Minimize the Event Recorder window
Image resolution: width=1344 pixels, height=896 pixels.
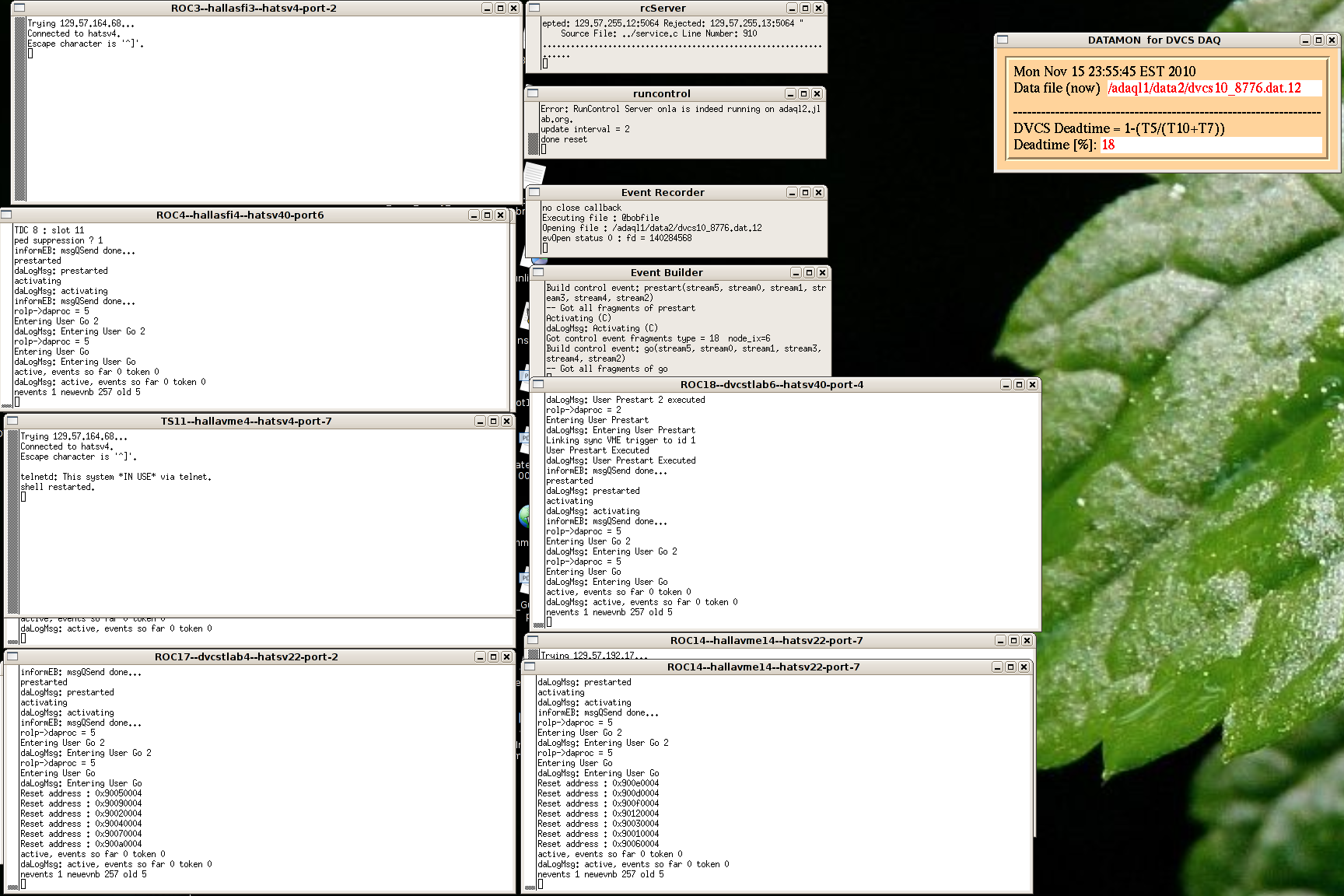792,192
